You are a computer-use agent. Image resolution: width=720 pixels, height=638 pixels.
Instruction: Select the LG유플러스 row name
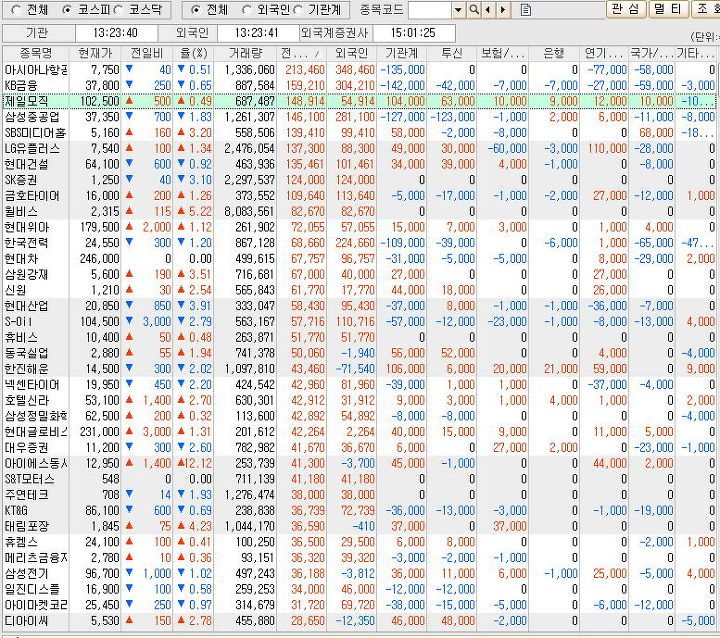32,148
